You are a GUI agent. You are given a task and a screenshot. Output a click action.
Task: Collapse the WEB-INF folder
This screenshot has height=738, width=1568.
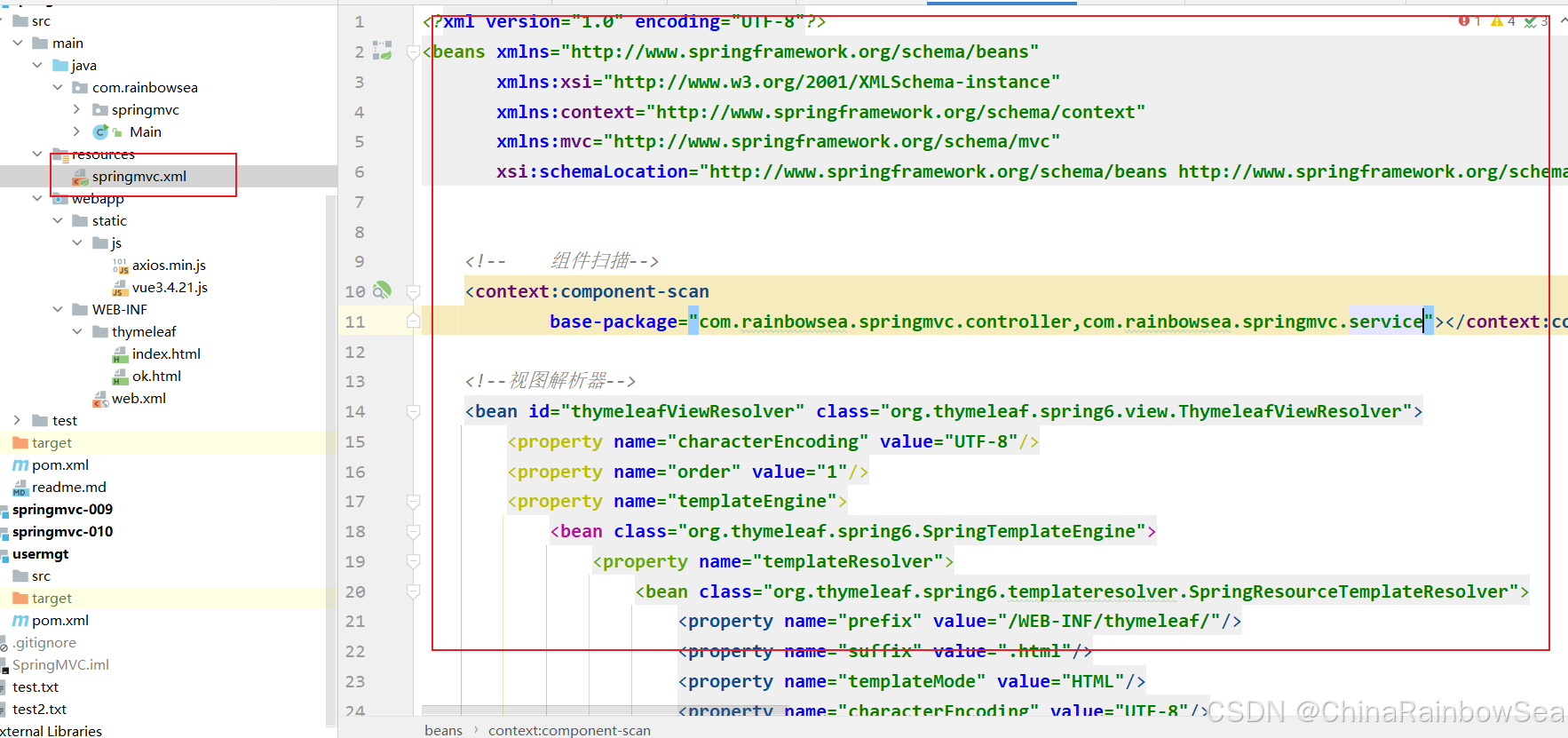point(57,309)
